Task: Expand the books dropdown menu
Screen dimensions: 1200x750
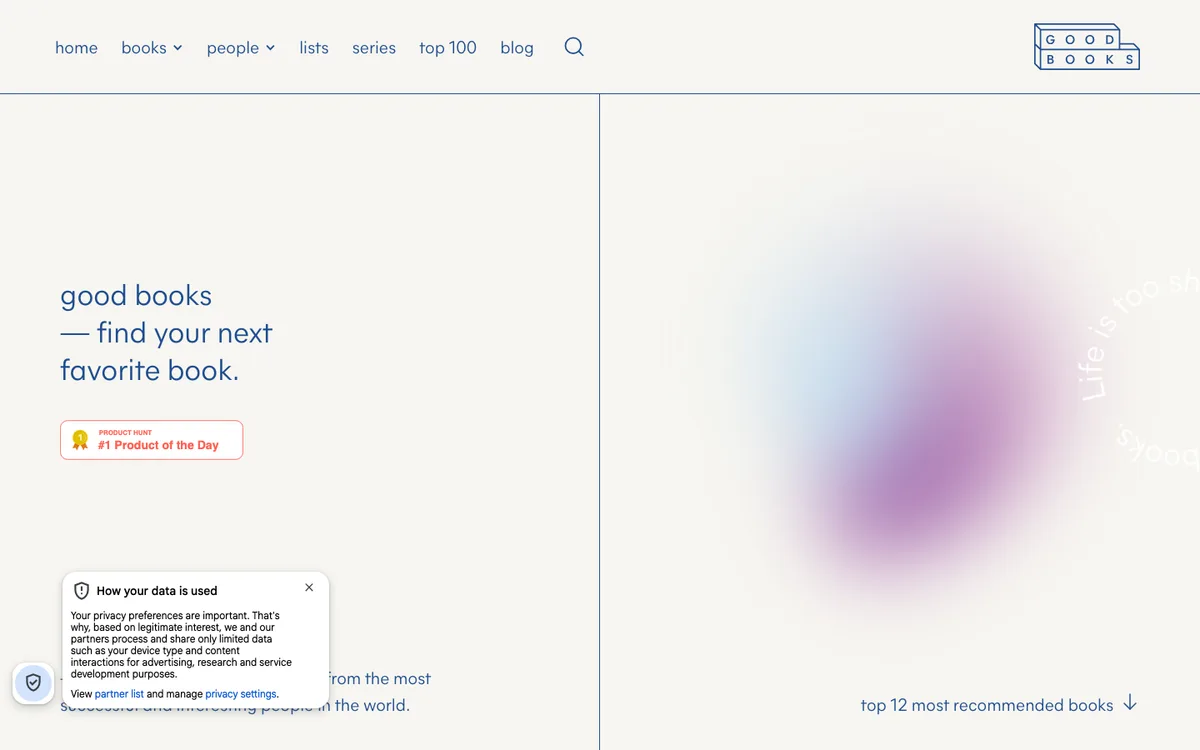Action: coord(152,48)
